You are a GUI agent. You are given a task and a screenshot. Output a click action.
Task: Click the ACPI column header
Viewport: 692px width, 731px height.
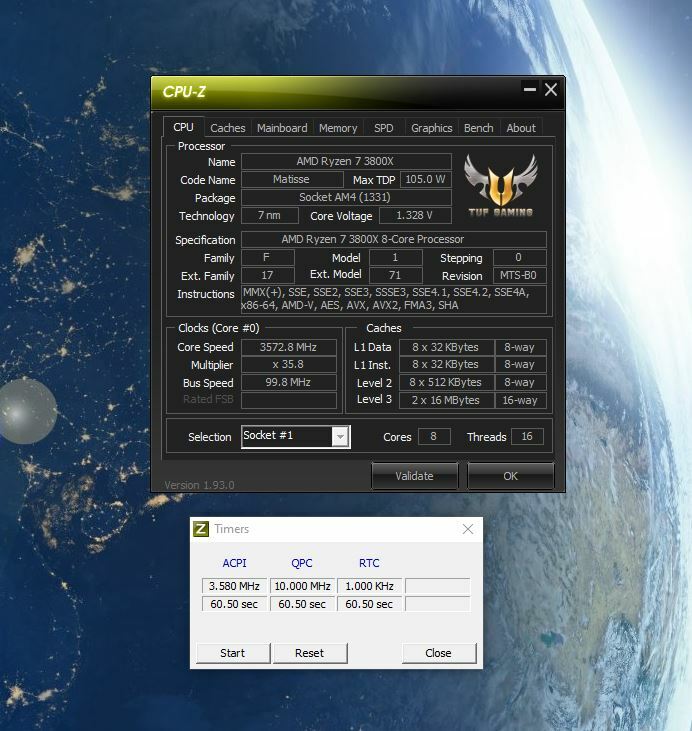point(234,563)
